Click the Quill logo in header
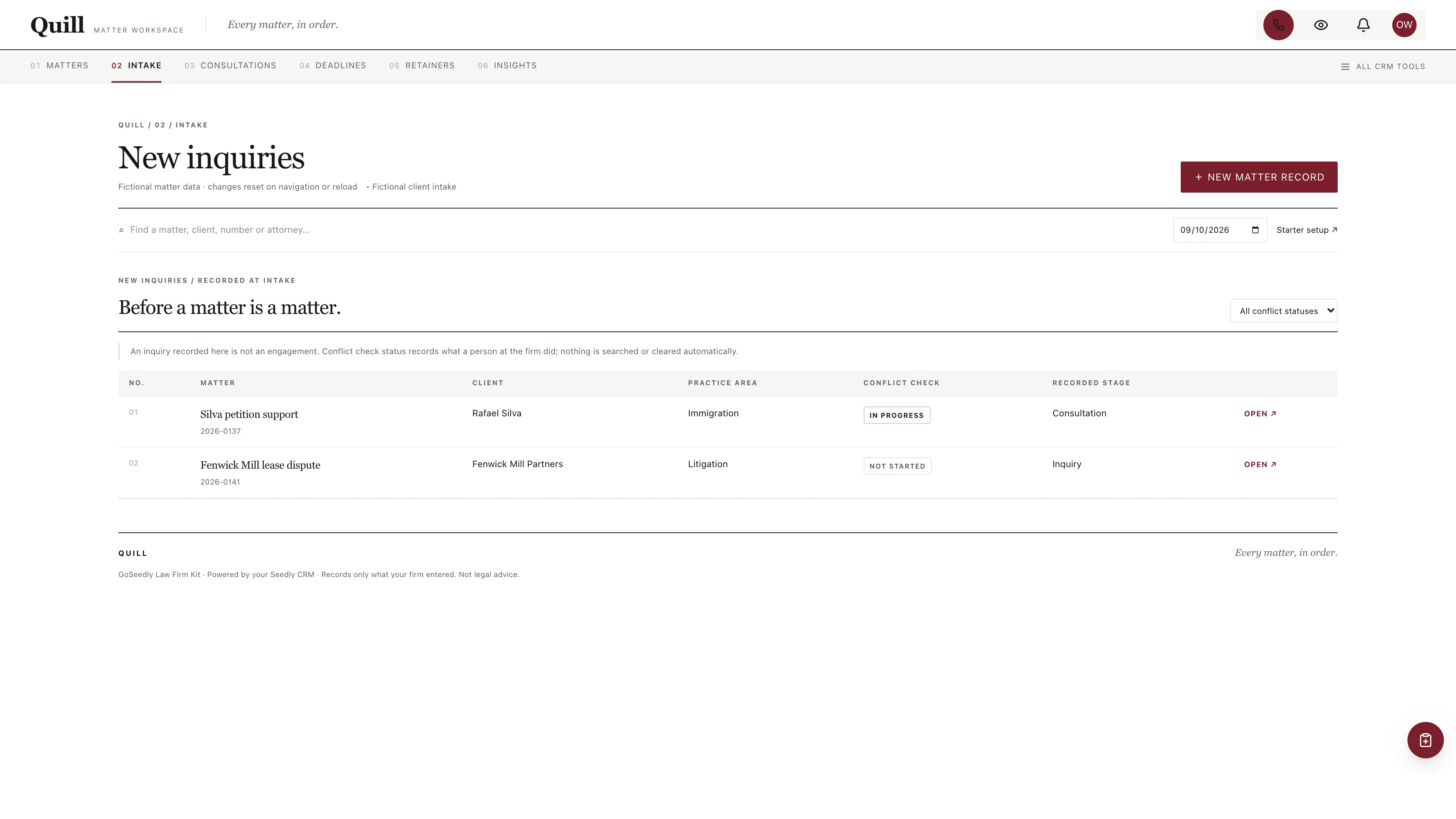This screenshot has width=1456, height=819. point(57,25)
